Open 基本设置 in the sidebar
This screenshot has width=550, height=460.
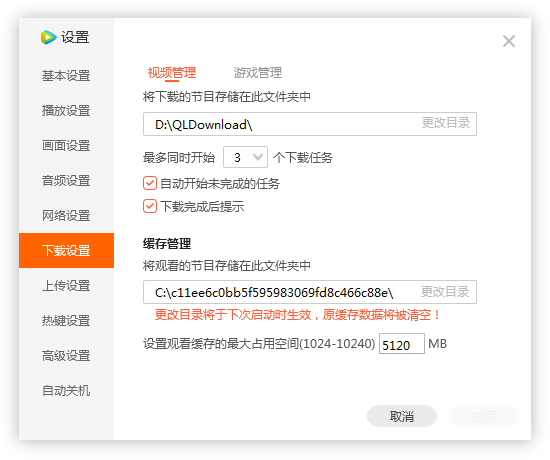click(x=66, y=75)
